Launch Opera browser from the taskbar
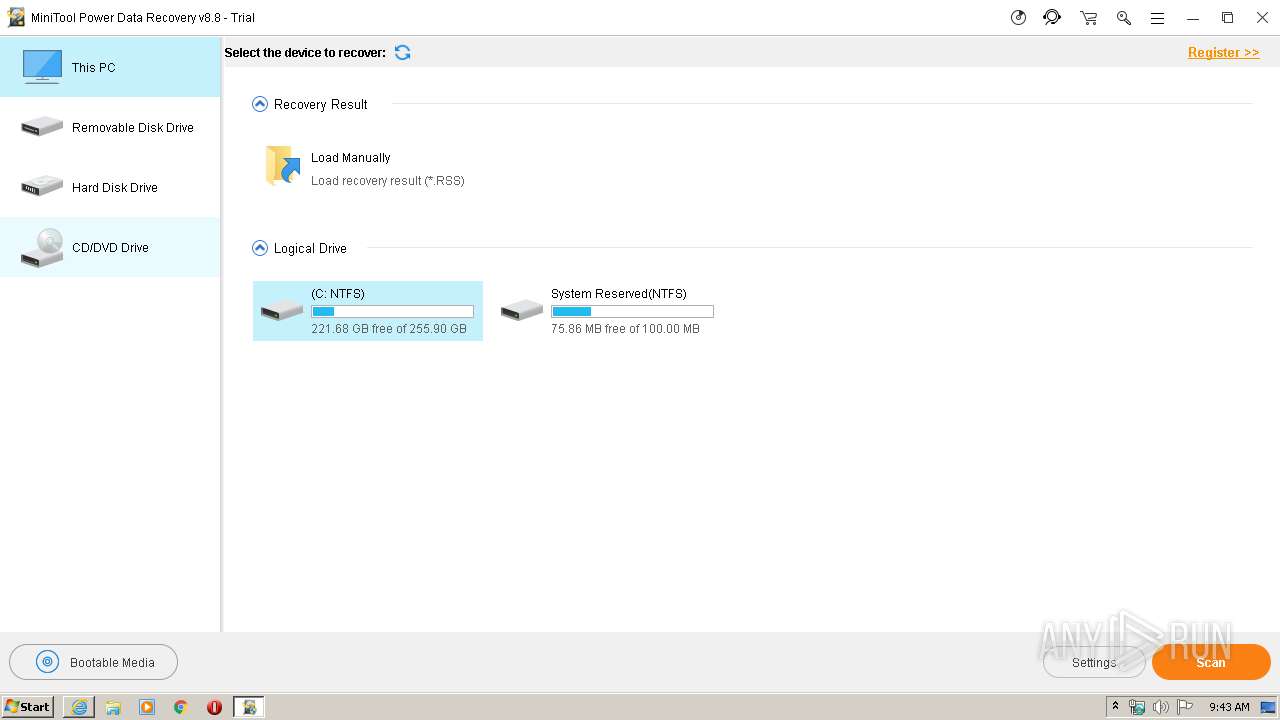The image size is (1280, 720). 214,707
